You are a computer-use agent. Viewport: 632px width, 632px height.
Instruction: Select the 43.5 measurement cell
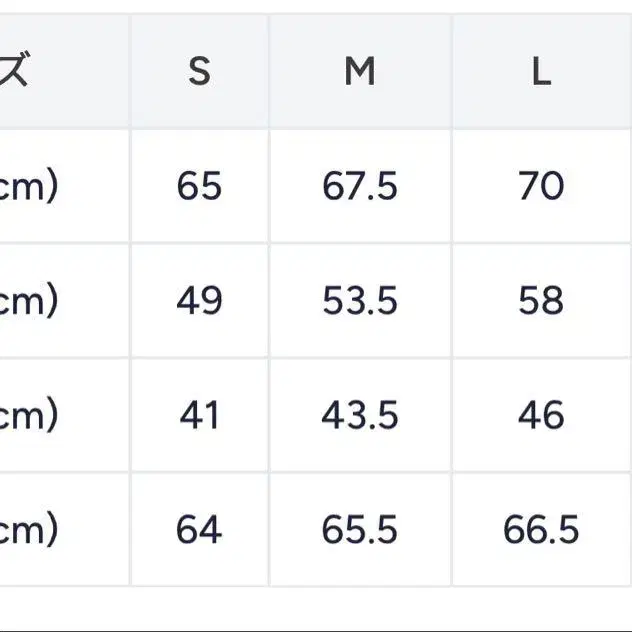point(360,415)
